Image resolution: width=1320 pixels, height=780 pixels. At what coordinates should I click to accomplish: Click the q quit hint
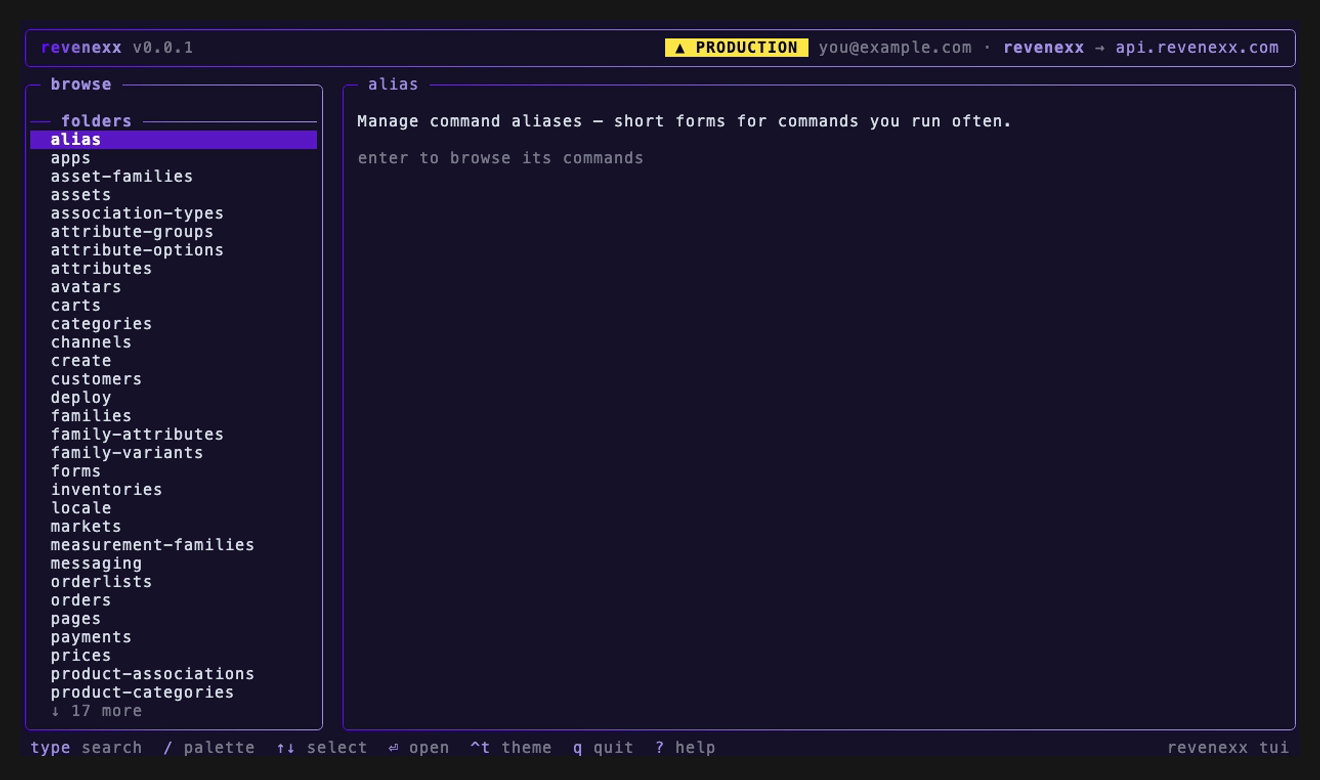(x=603, y=748)
